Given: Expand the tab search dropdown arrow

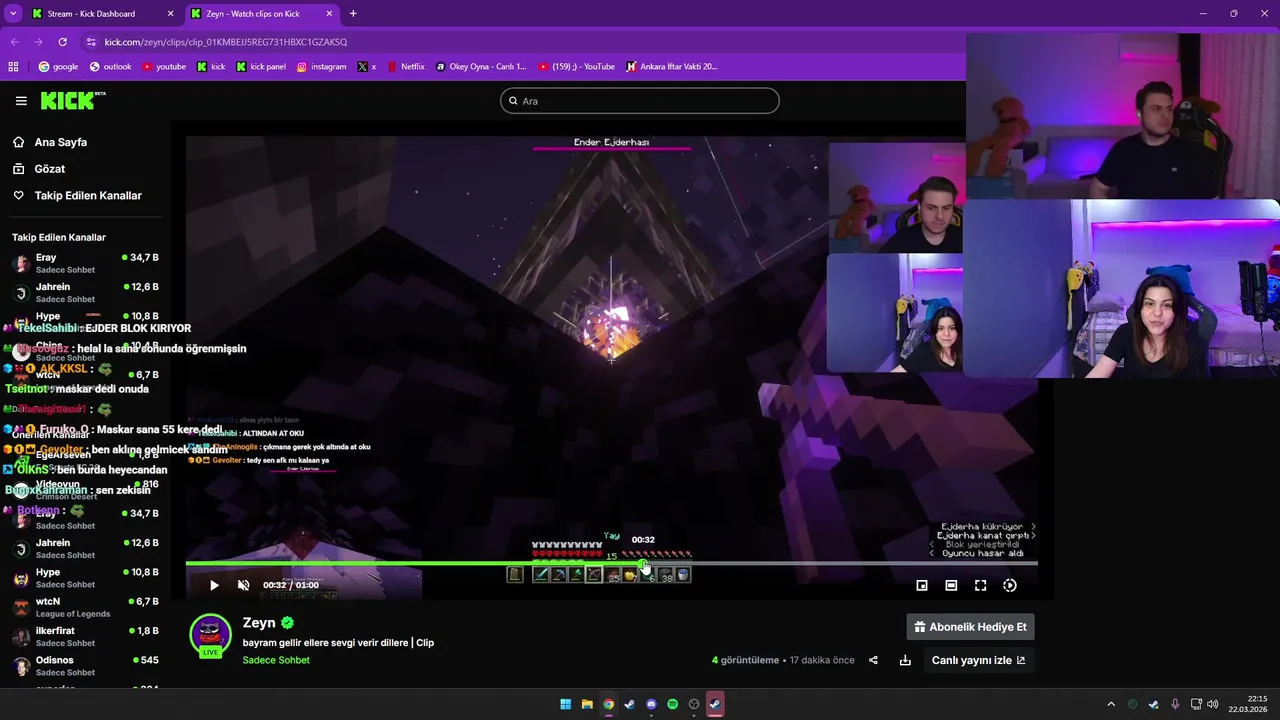Looking at the screenshot, I should point(13,14).
